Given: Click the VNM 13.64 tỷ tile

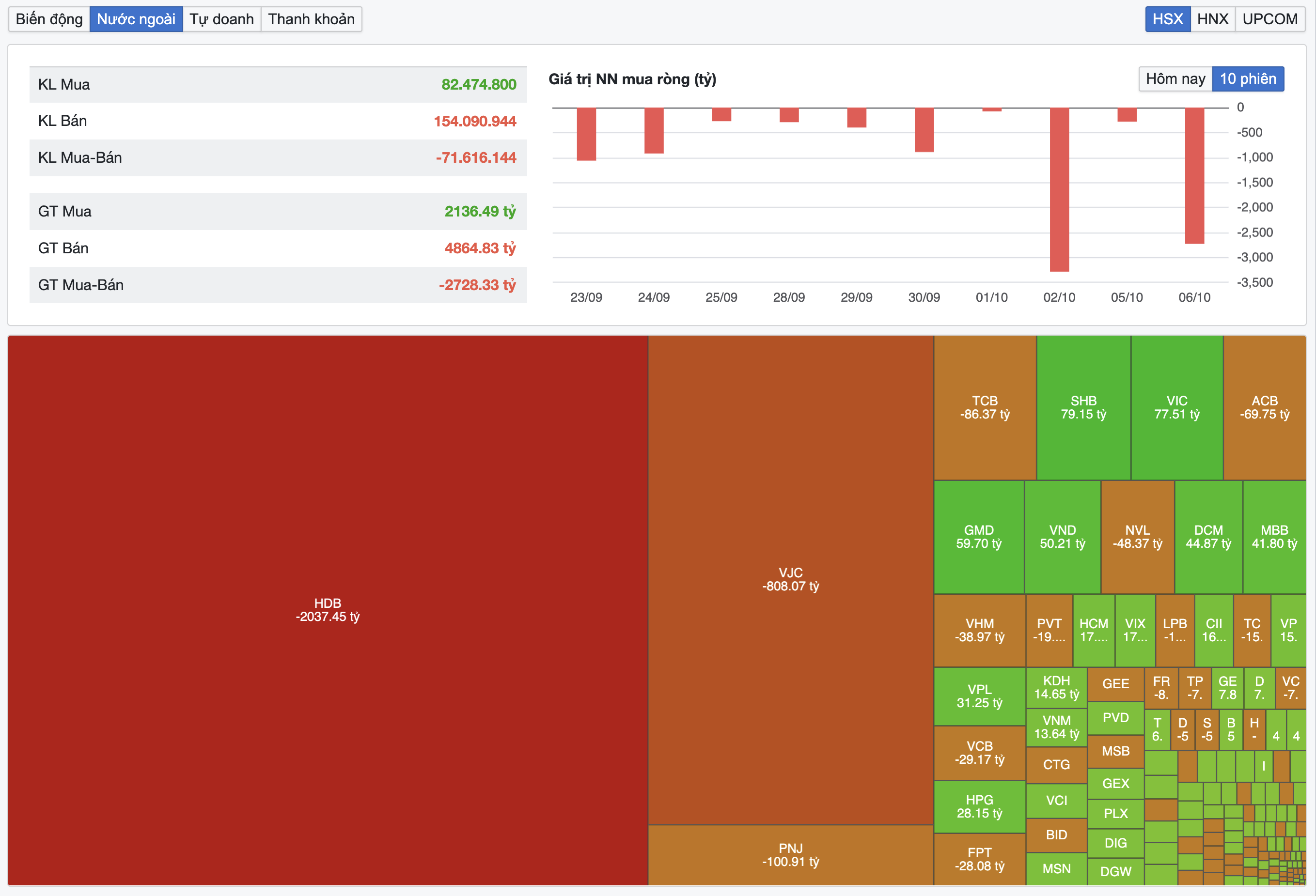Looking at the screenshot, I should (1057, 728).
